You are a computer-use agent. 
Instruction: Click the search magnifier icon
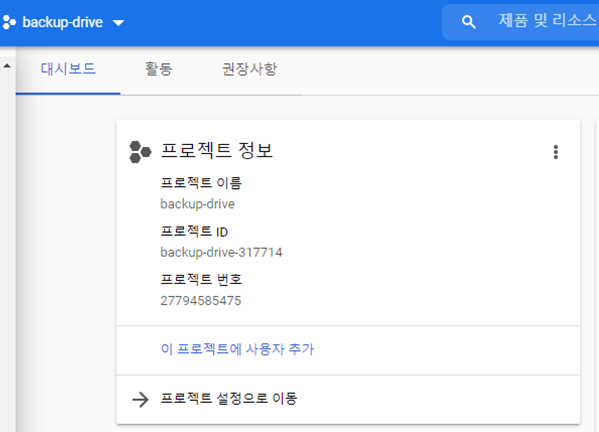(468, 22)
